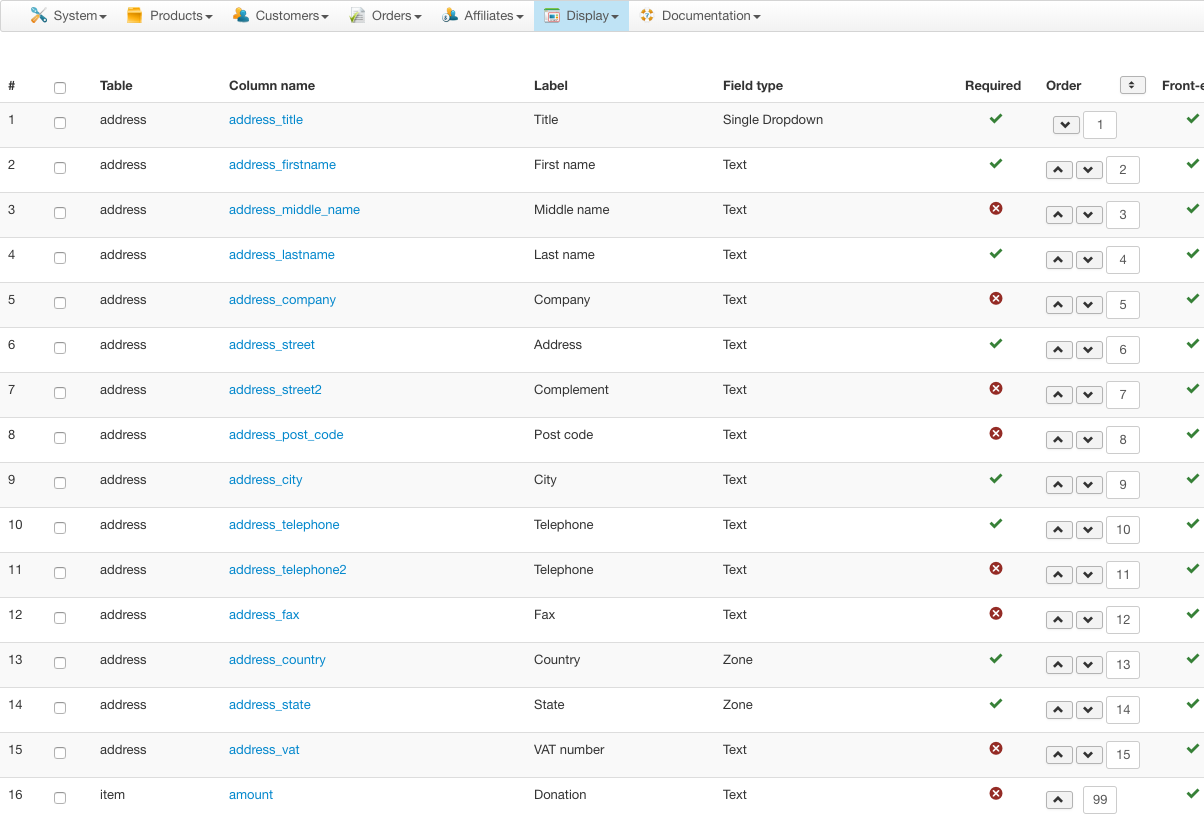This screenshot has width=1204, height=838.
Task: Move address_city field down in order
Action: [1089, 485]
